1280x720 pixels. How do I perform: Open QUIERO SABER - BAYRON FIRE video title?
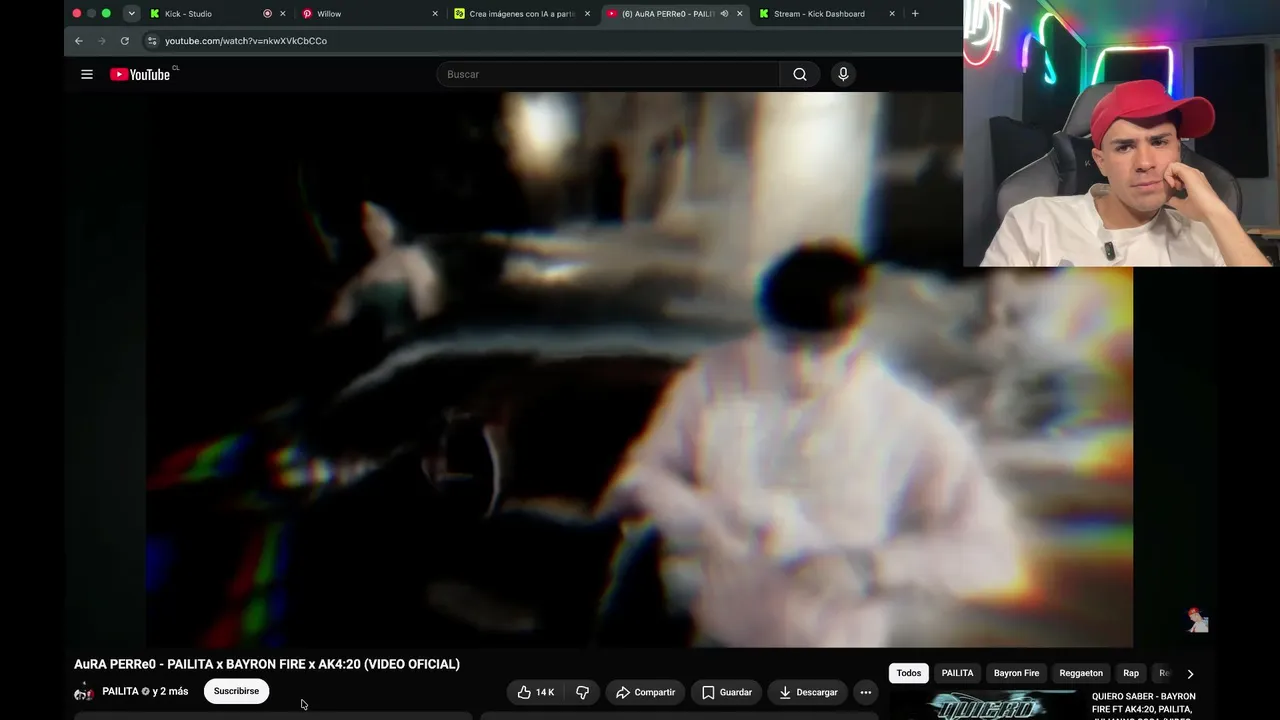tap(1144, 704)
